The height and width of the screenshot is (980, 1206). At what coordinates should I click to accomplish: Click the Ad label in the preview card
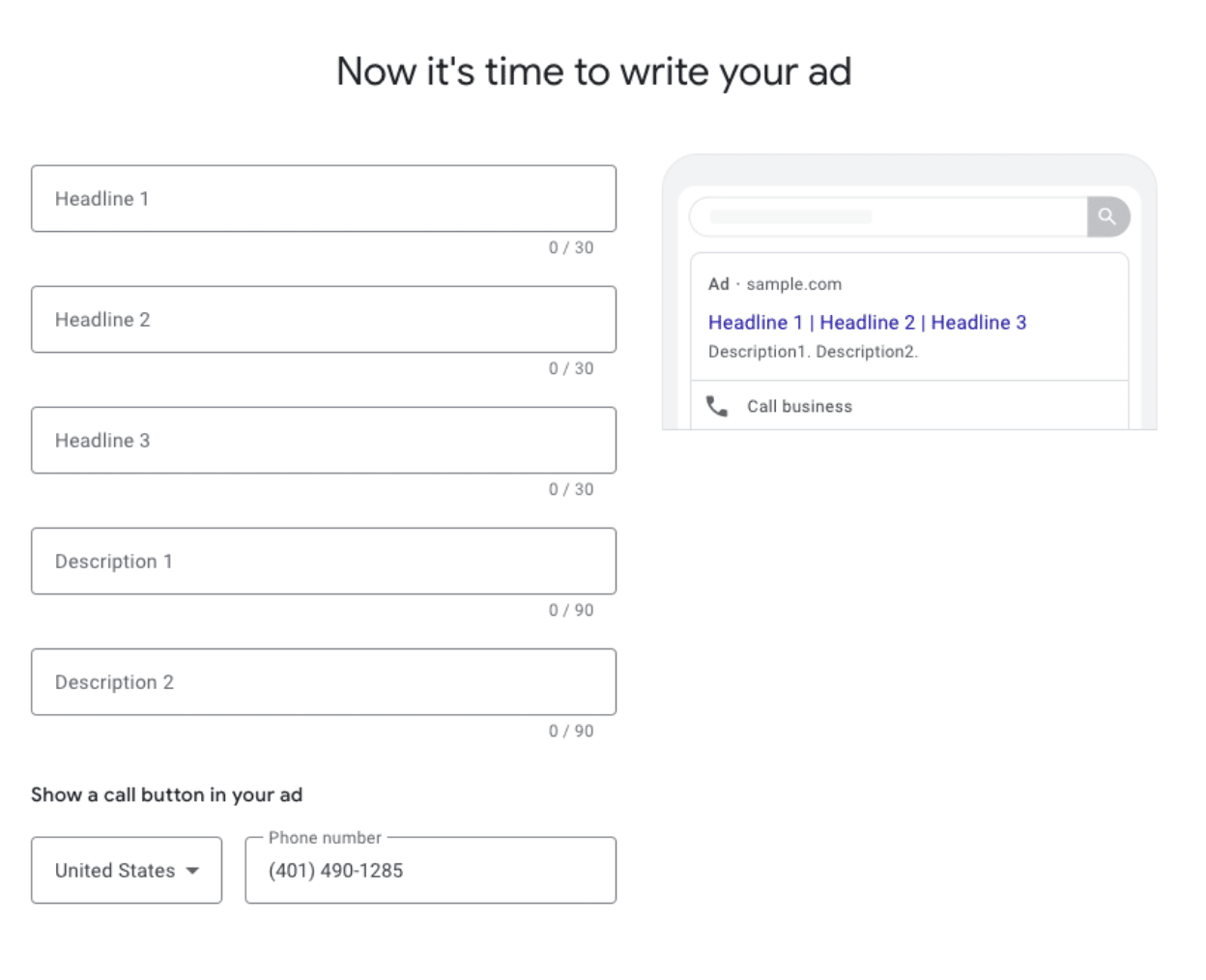point(718,284)
